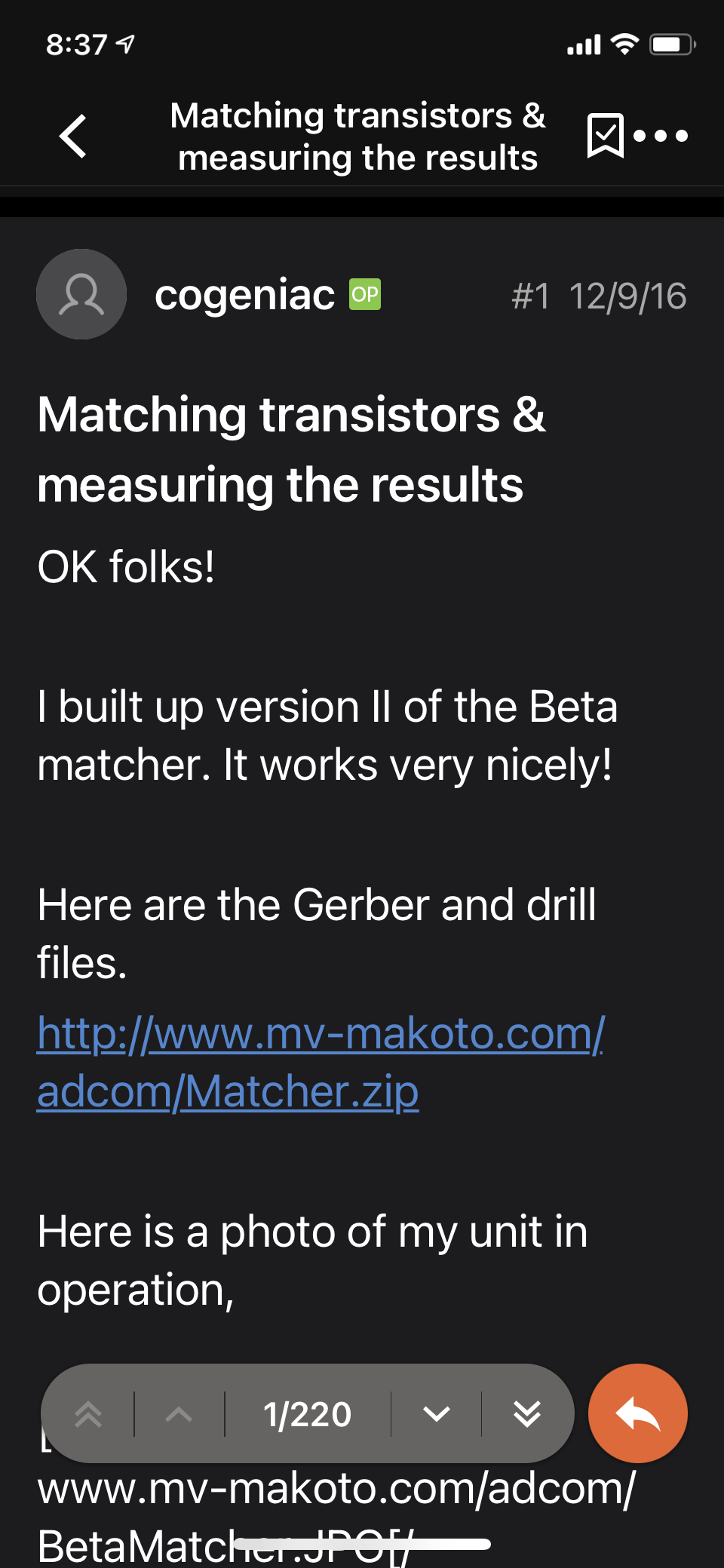
Task: Jump to first page double-up arrows
Action: coord(88,1414)
